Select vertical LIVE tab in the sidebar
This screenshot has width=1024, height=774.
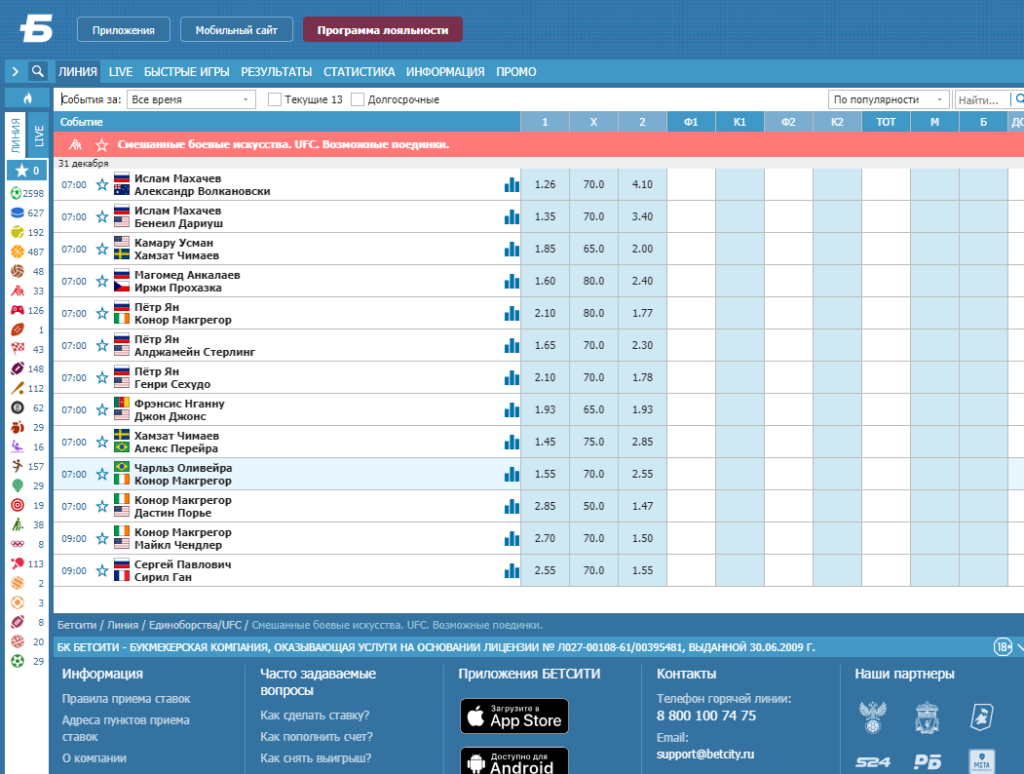(39, 135)
